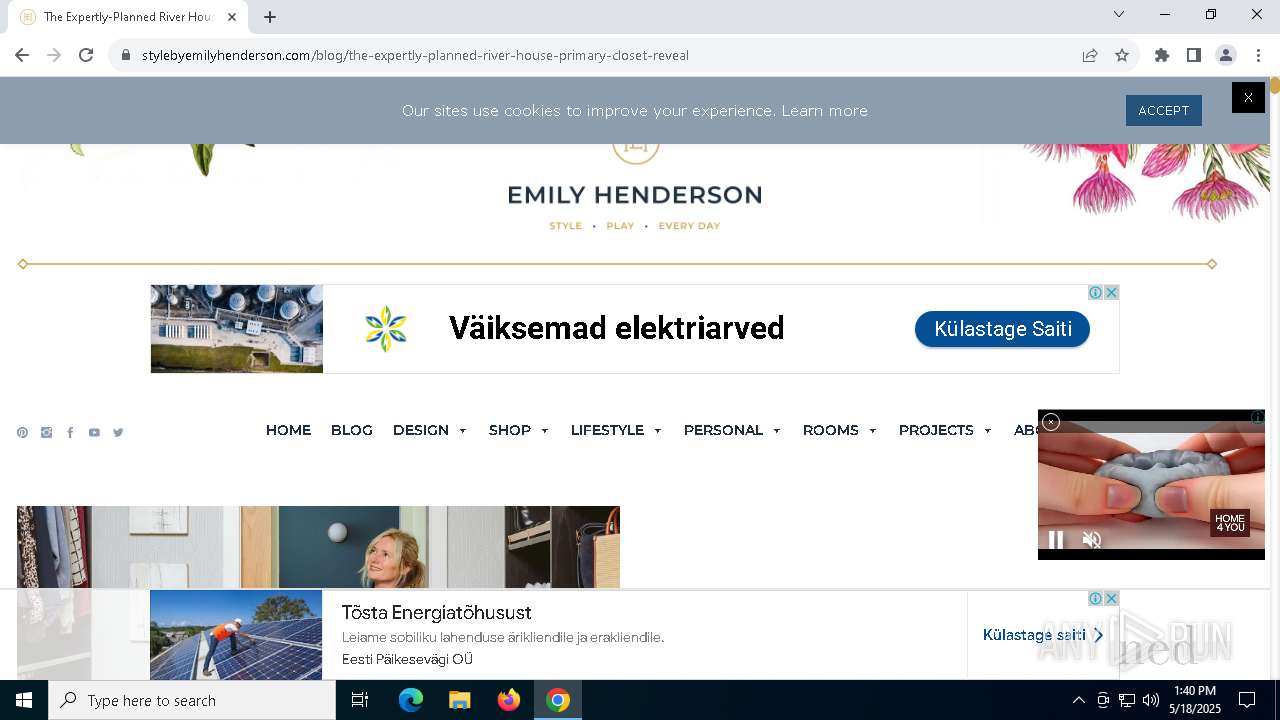Open volume control in system tray
Image resolution: width=1280 pixels, height=720 pixels.
click(1150, 700)
